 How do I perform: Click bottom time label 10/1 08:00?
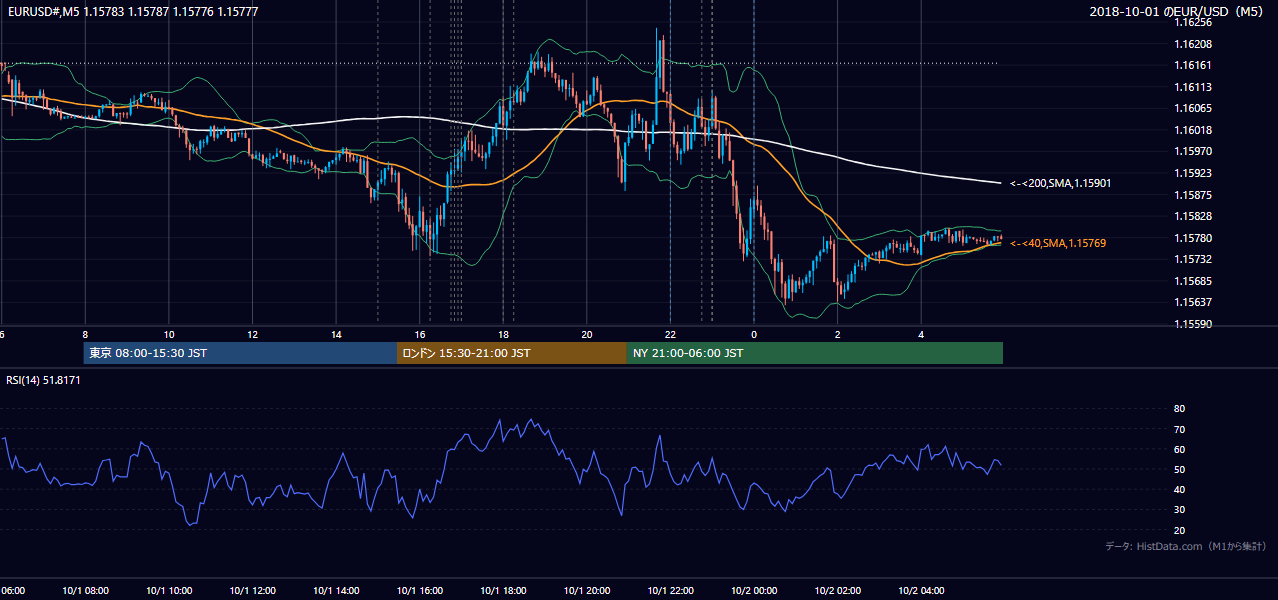tap(85, 591)
